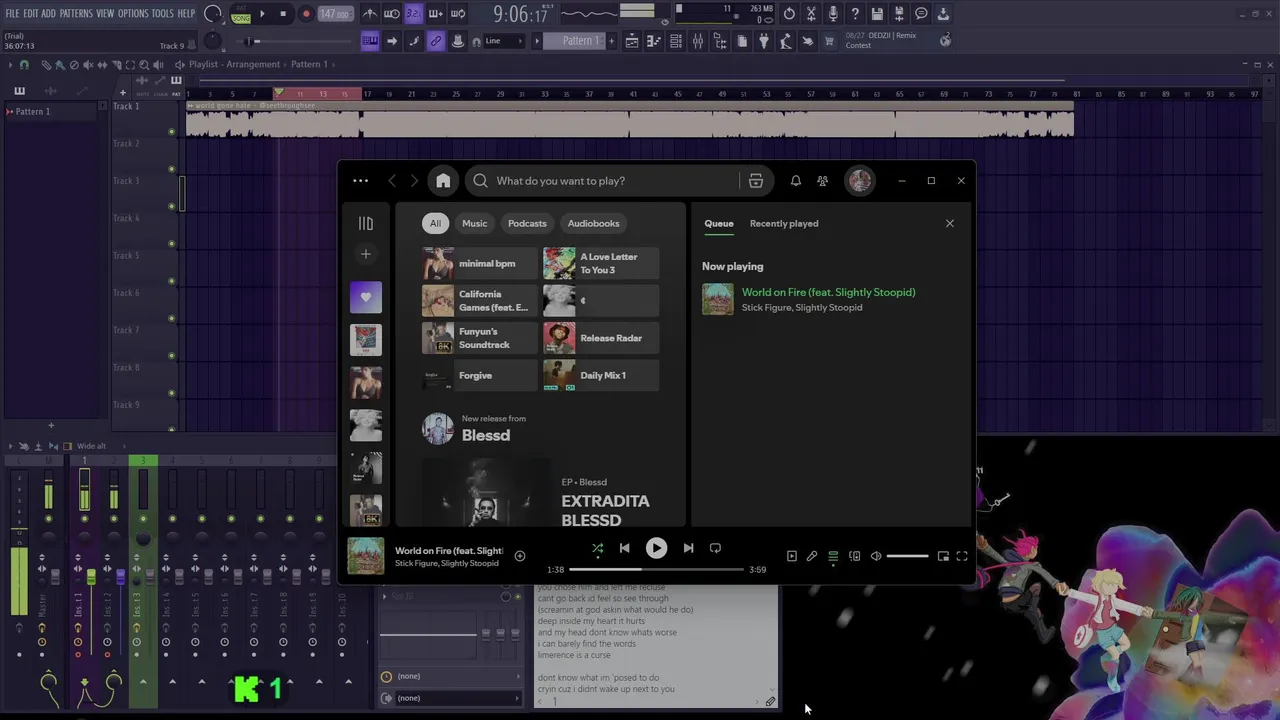Filter Spotify home by Audiobooks

594,224
